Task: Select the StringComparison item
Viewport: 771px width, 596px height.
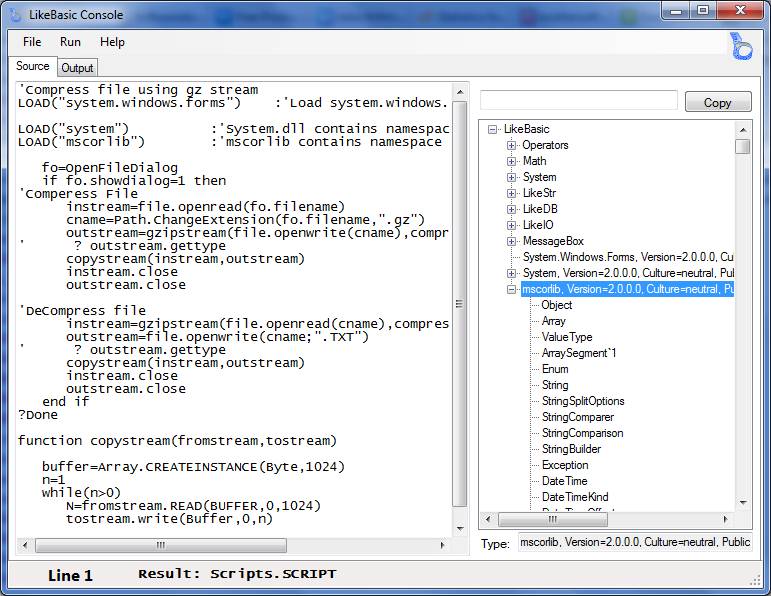Action: [x=583, y=433]
